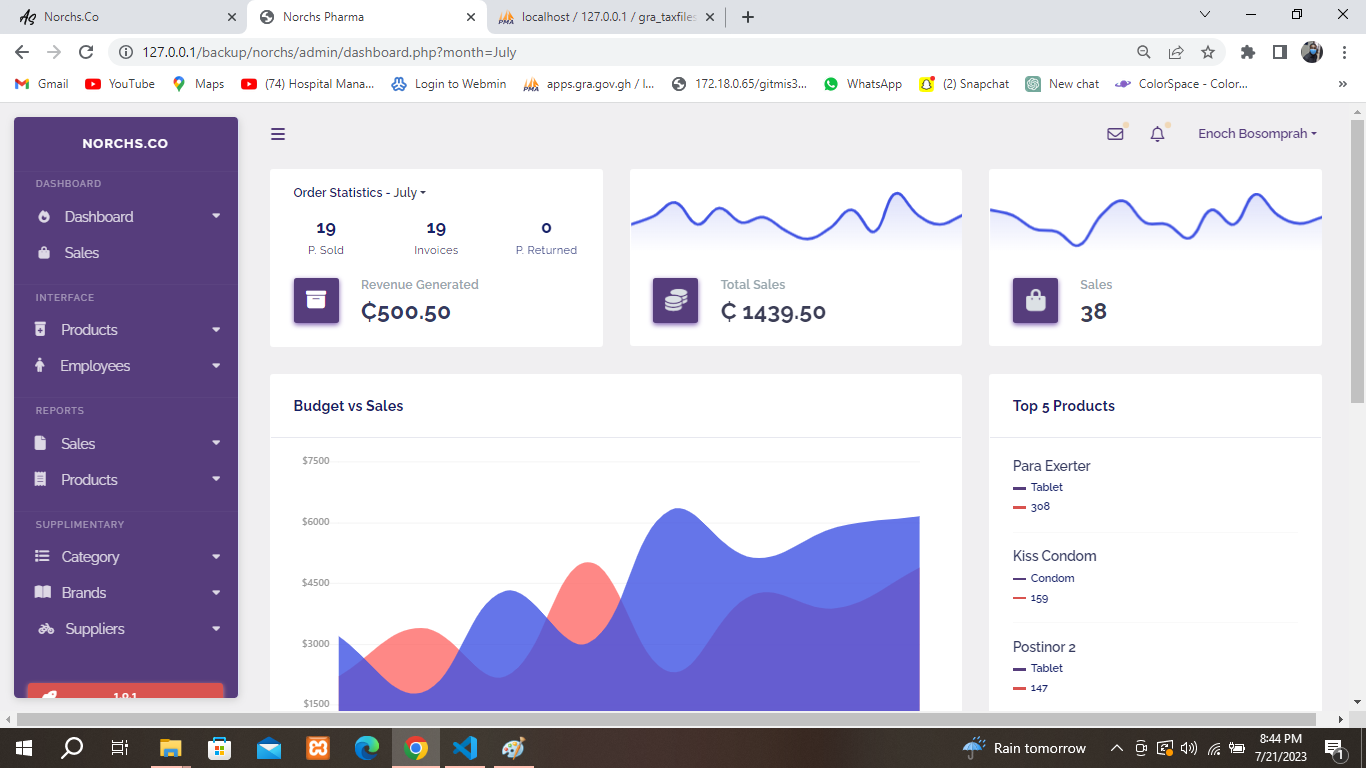Open the Enoch Bosomprah user dropdown
This screenshot has width=1366, height=768.
pyautogui.click(x=1257, y=134)
